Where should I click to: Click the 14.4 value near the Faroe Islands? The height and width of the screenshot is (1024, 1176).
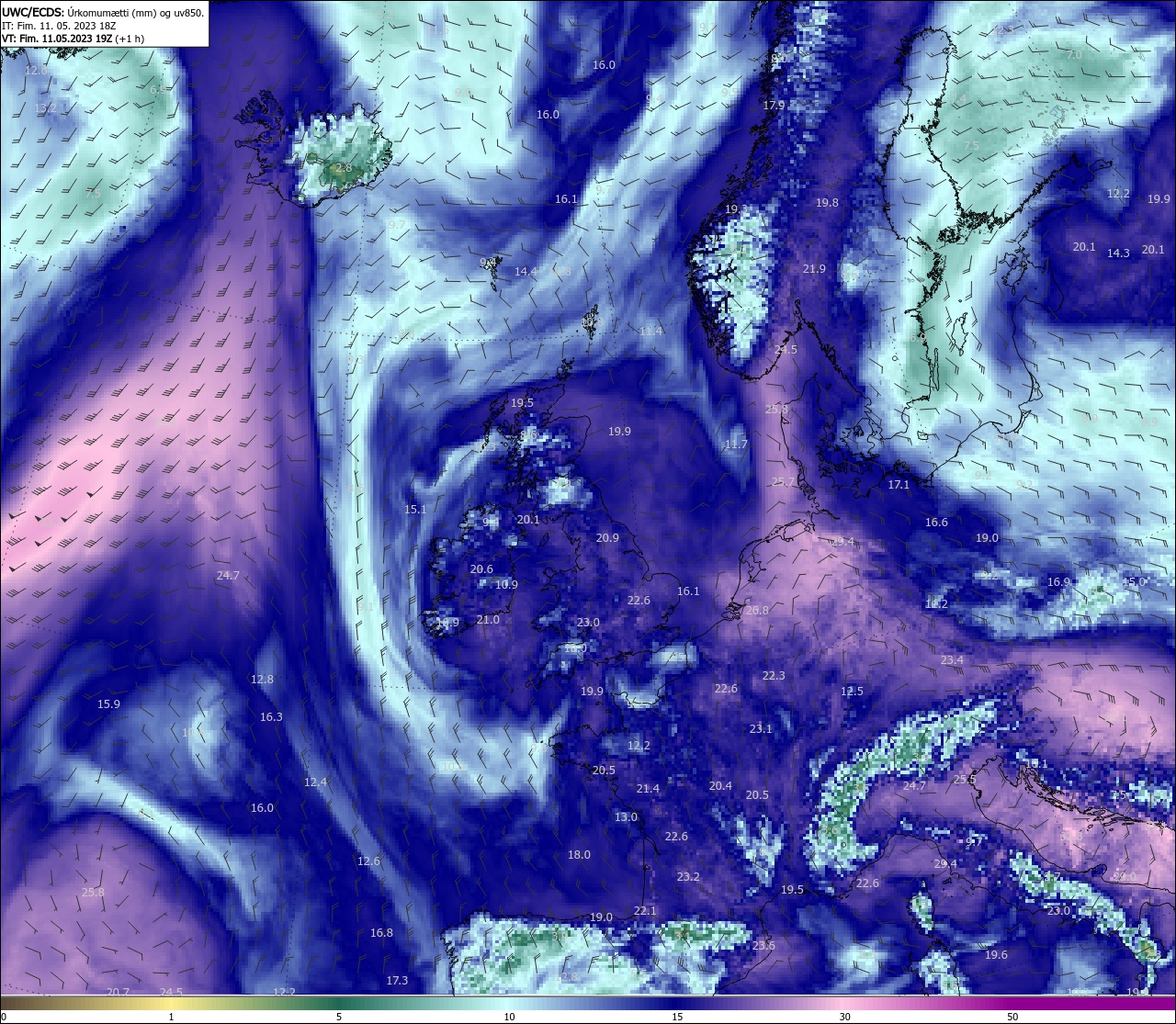pos(526,272)
